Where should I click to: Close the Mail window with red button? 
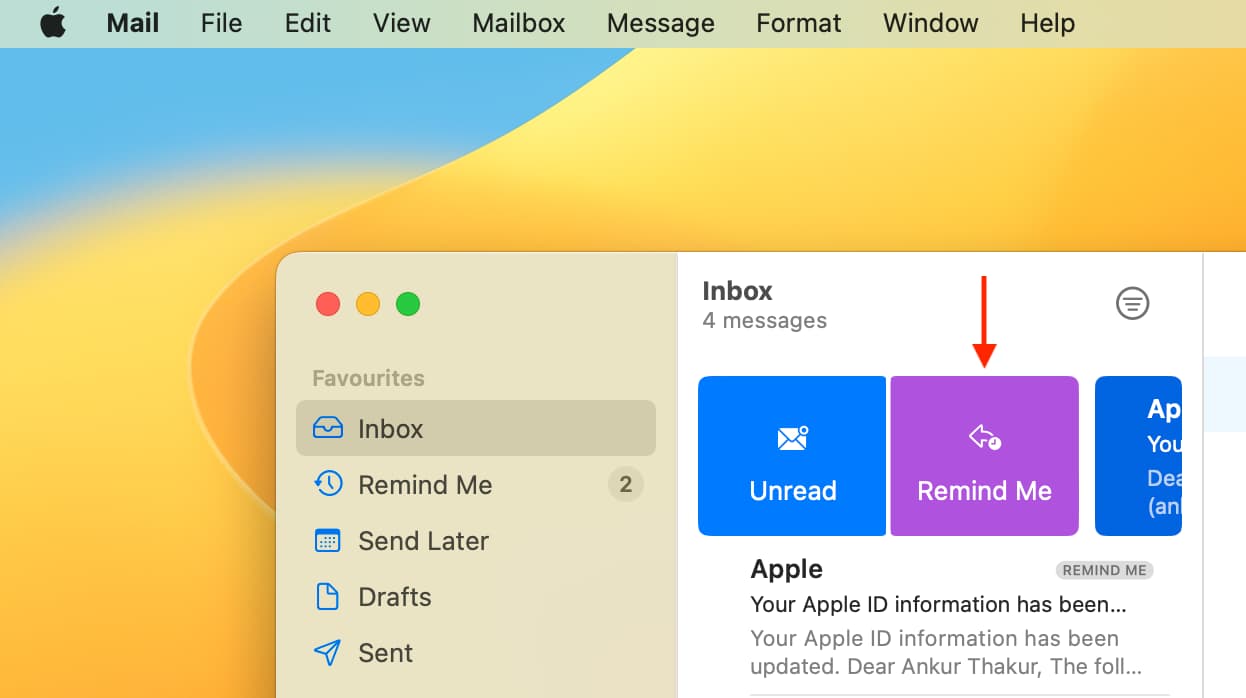tap(328, 304)
